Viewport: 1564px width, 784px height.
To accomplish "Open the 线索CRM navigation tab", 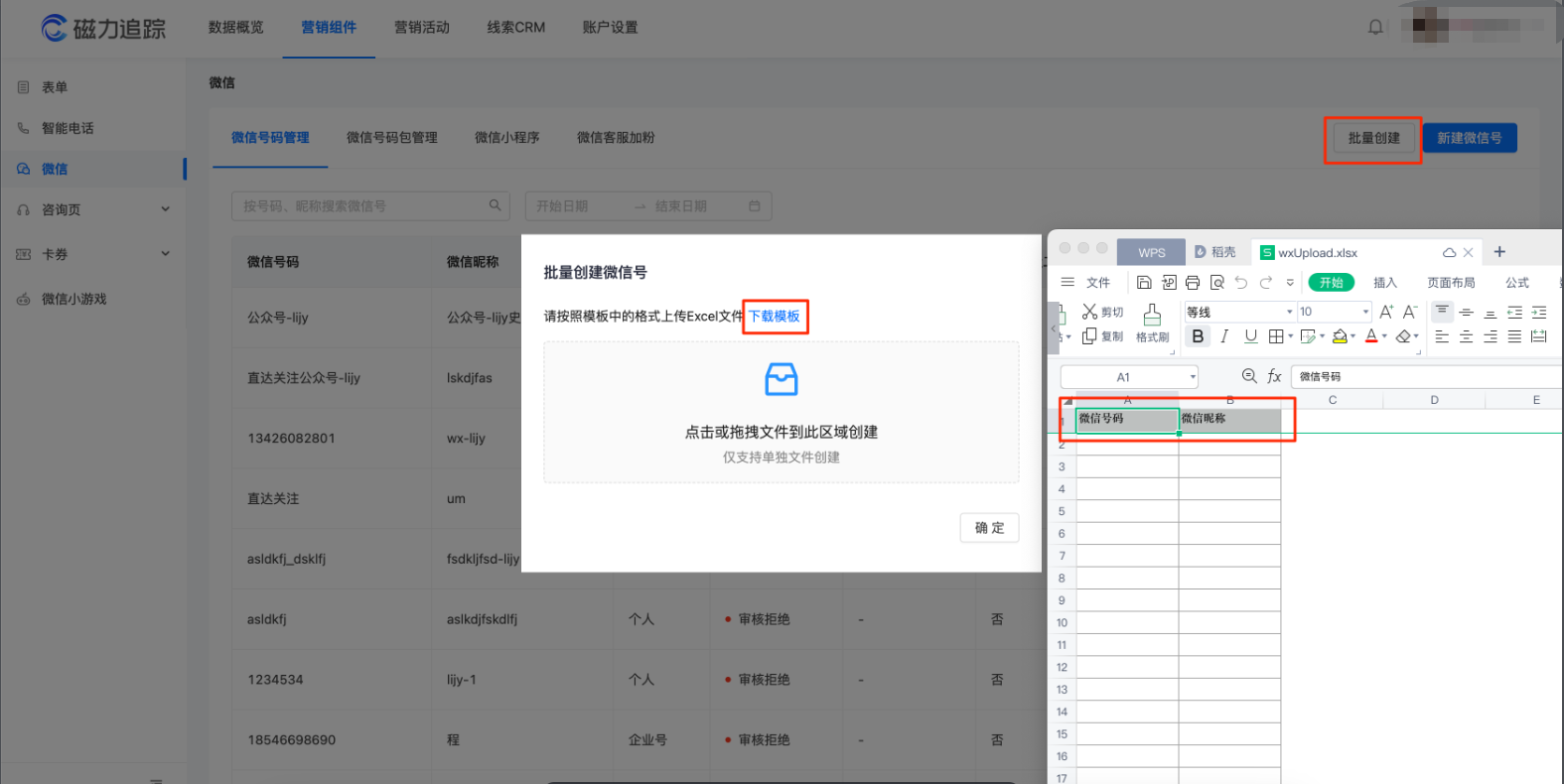I will [516, 28].
